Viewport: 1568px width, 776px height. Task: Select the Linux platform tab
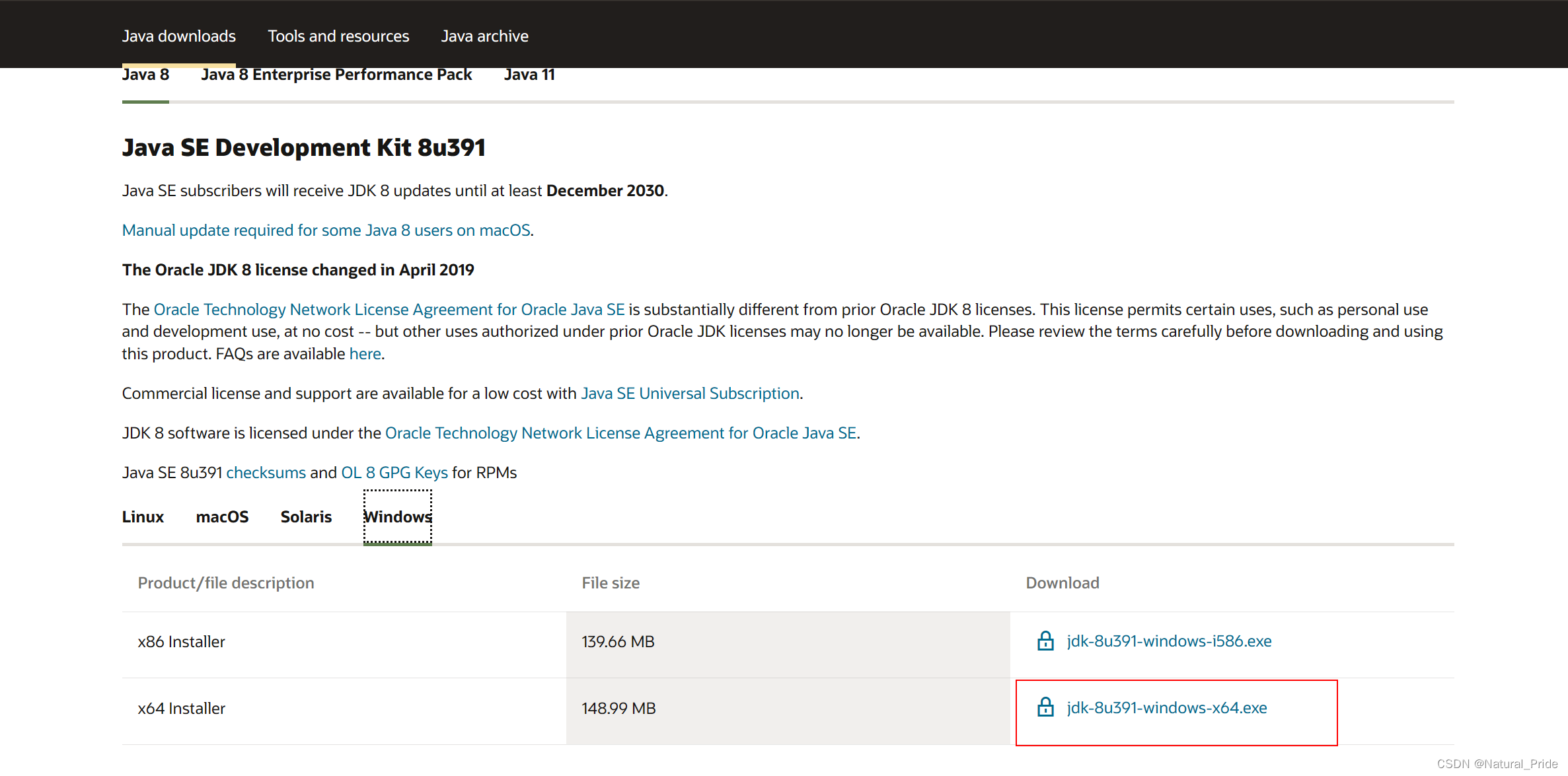tap(143, 517)
